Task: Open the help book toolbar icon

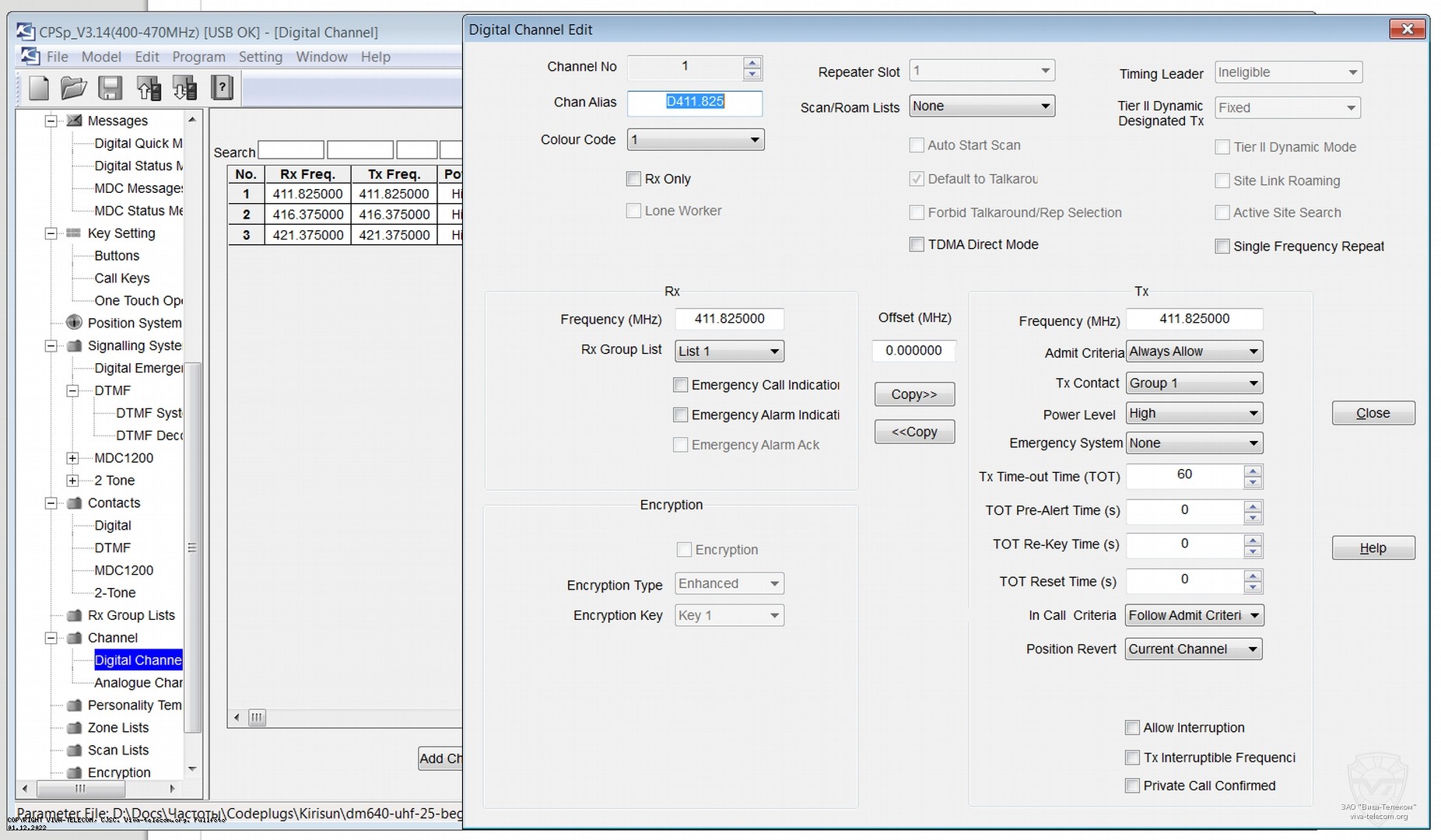Action: click(x=223, y=88)
